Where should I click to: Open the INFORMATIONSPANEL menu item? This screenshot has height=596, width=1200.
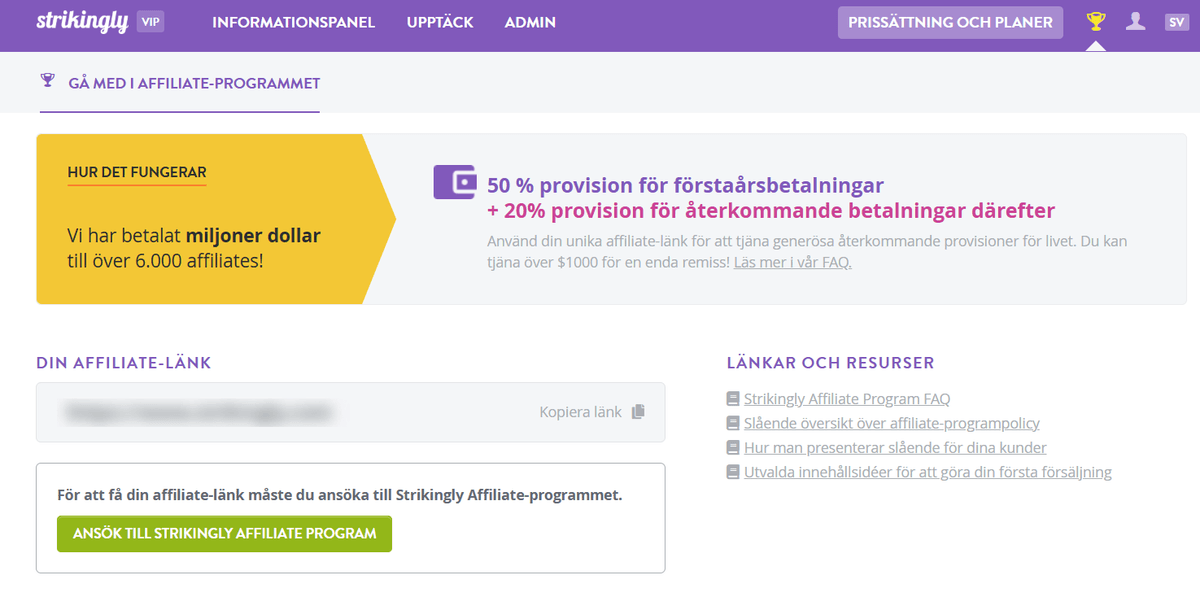292,22
